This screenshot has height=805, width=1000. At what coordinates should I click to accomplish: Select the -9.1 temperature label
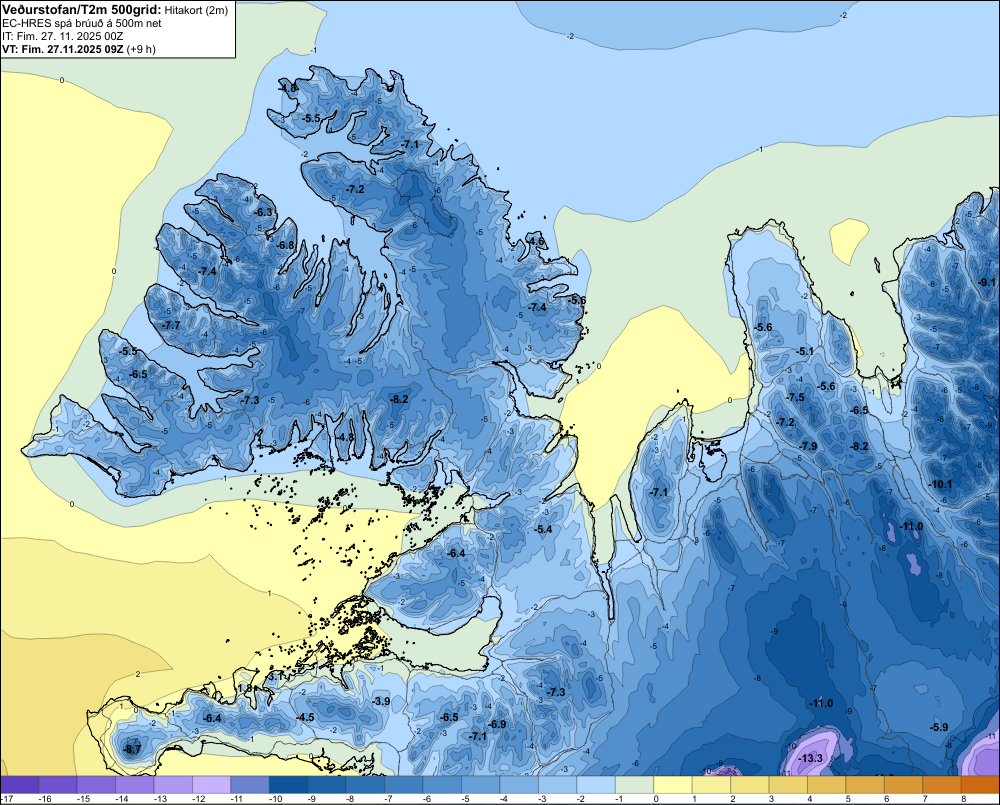(987, 282)
